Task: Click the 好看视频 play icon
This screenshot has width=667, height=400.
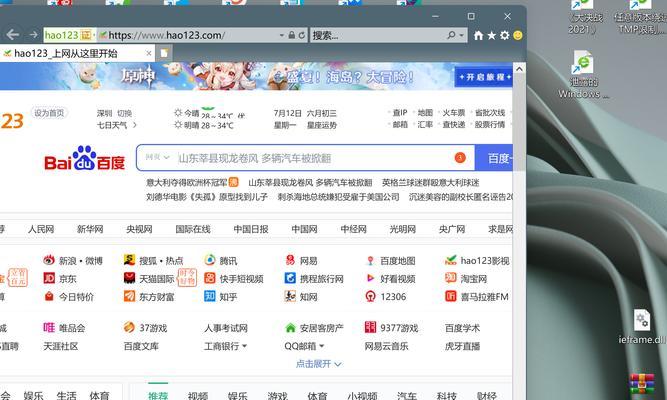Action: coord(370,278)
